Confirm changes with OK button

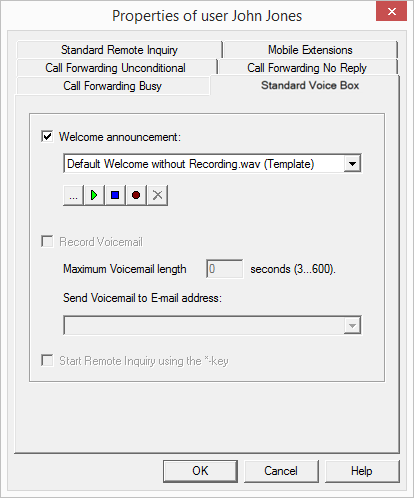tap(200, 471)
